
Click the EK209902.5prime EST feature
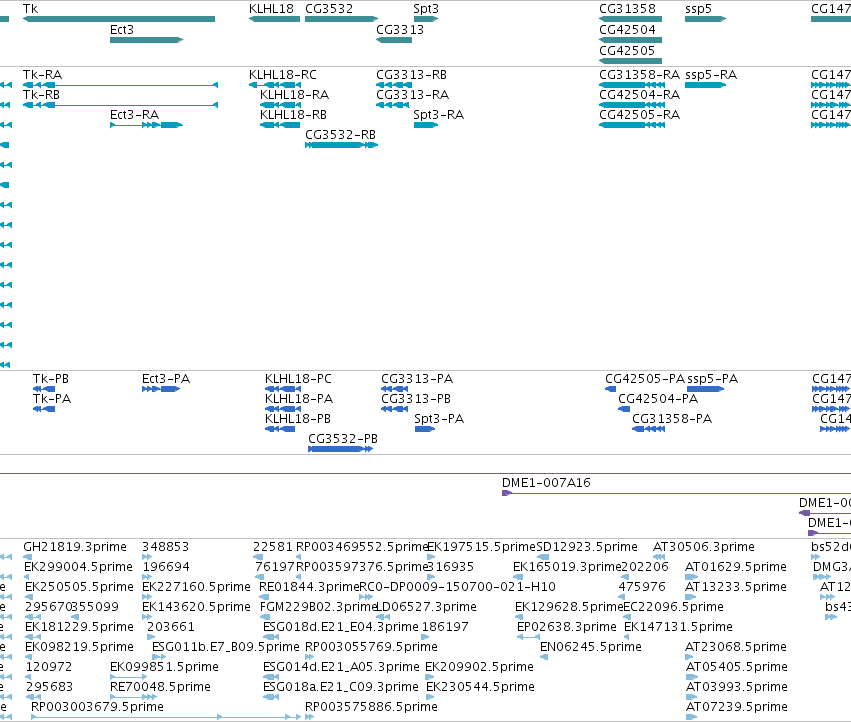[x=430, y=677]
